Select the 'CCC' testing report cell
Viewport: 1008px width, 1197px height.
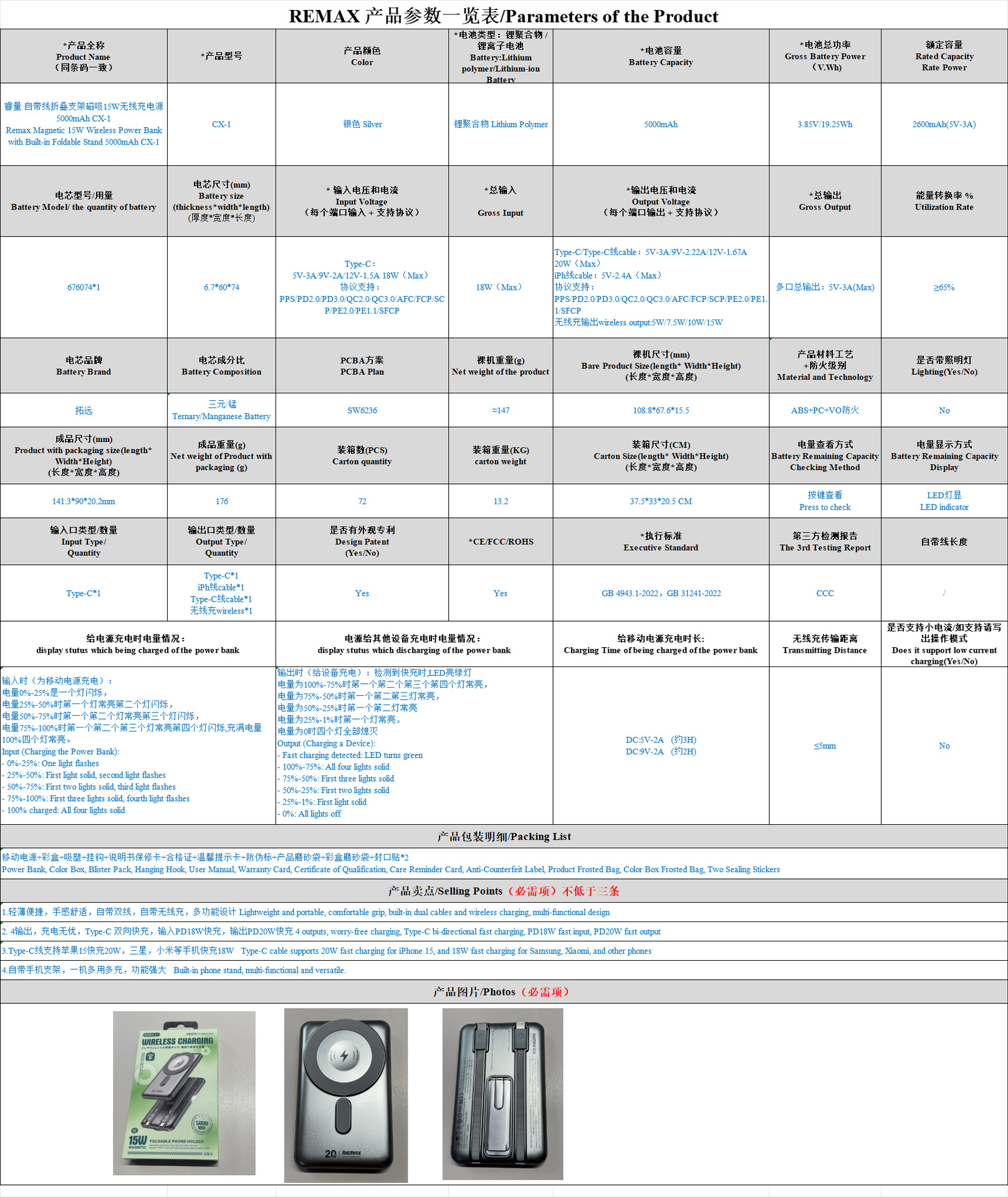[x=825, y=593]
